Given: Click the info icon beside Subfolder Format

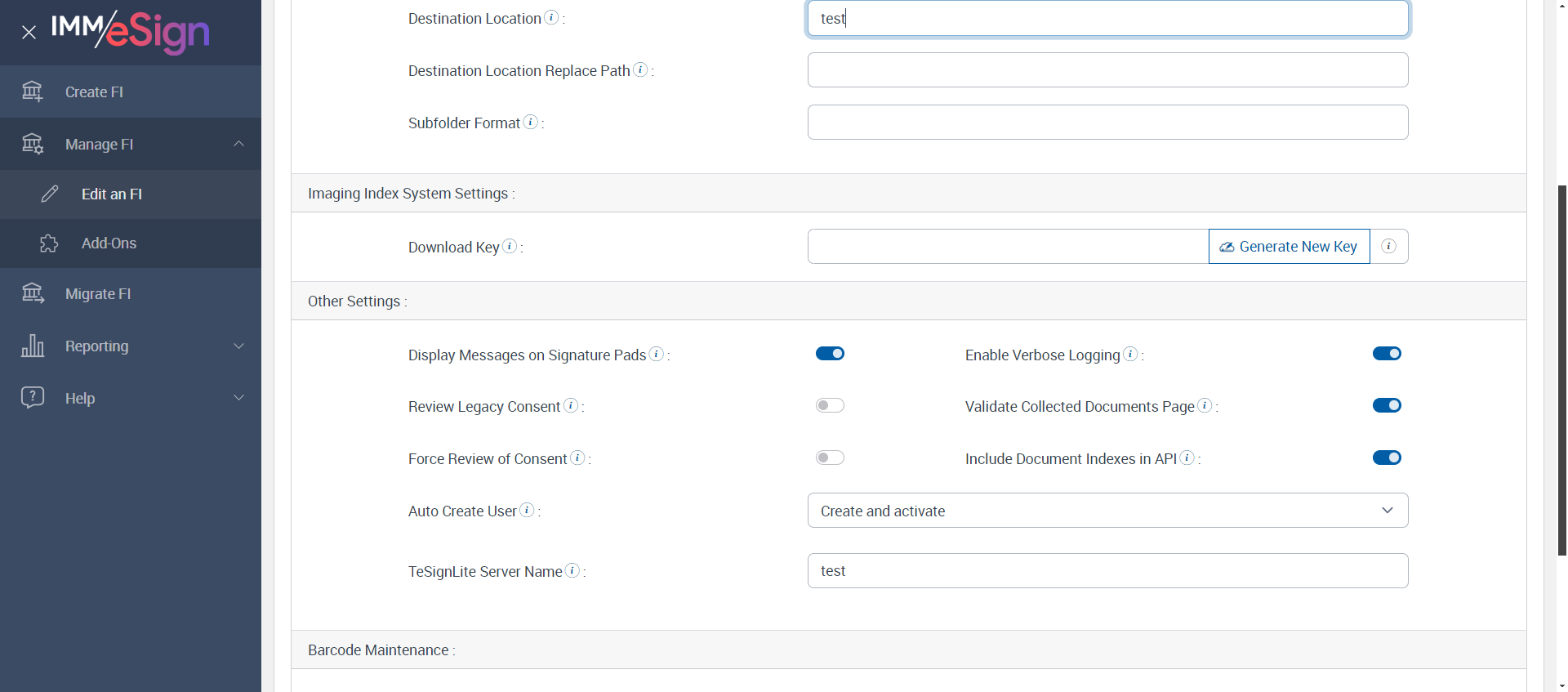Looking at the screenshot, I should click(531, 122).
